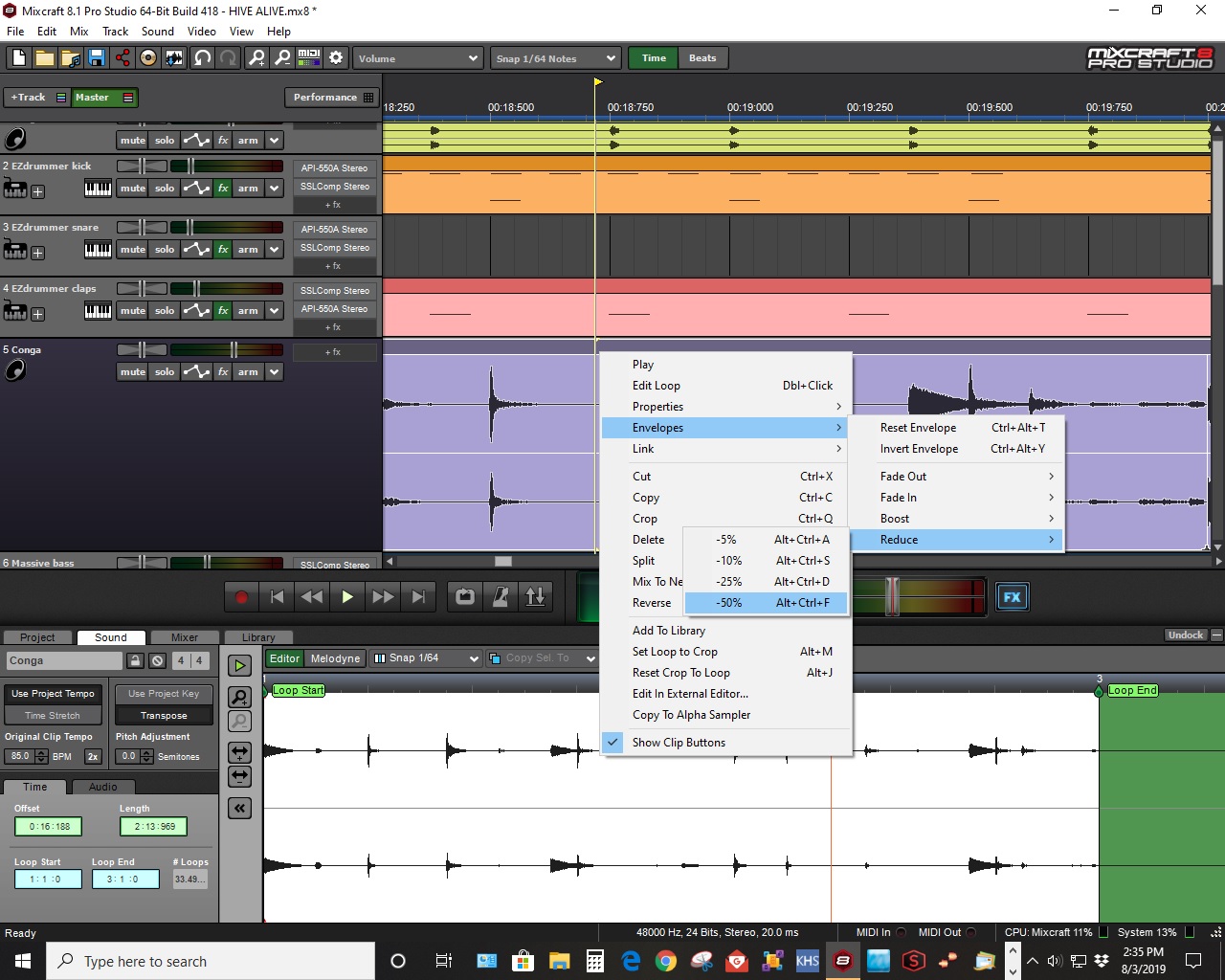Zoom in within the sound editor
The width and height of the screenshot is (1225, 980).
click(239, 697)
